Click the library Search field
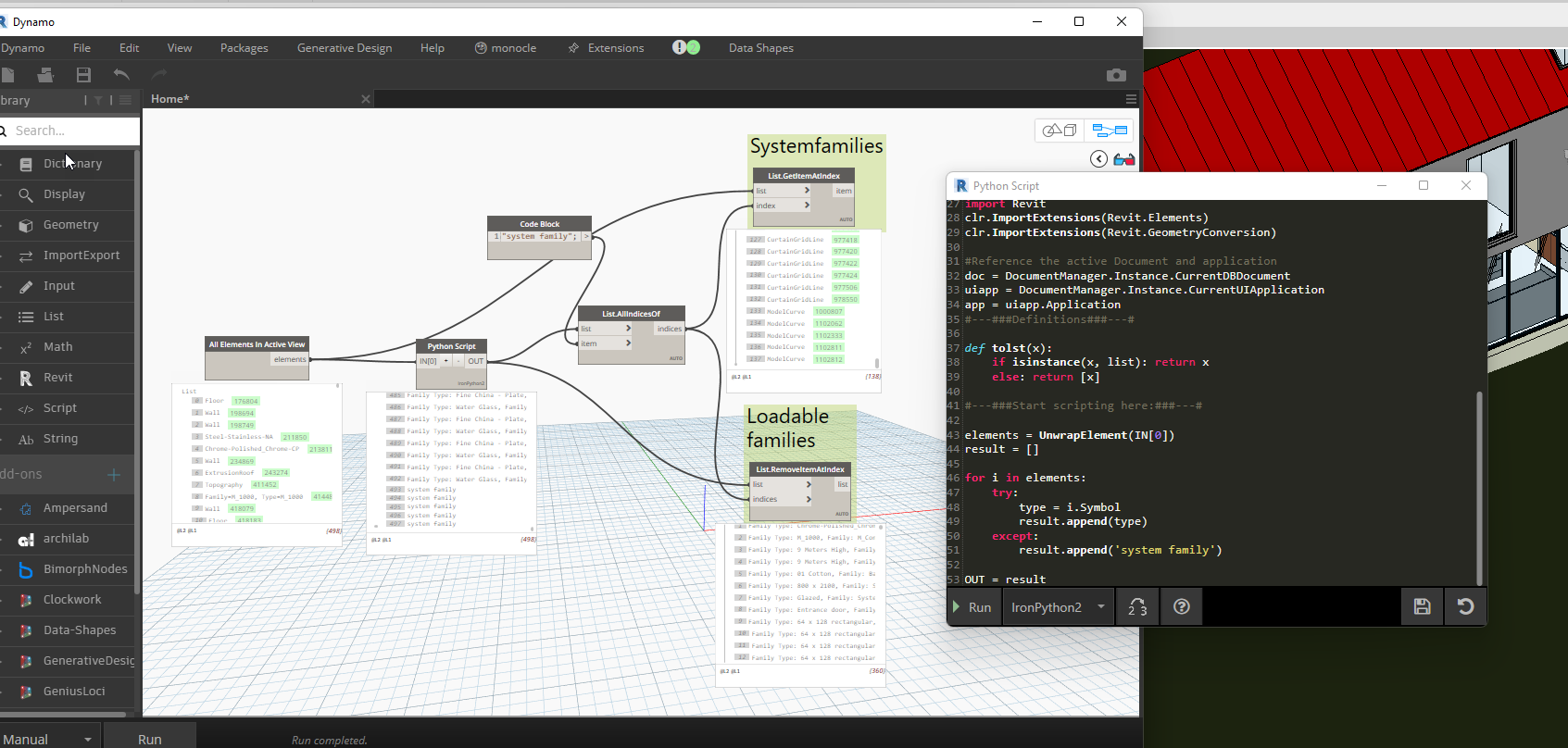The image size is (1568, 748). (x=70, y=131)
